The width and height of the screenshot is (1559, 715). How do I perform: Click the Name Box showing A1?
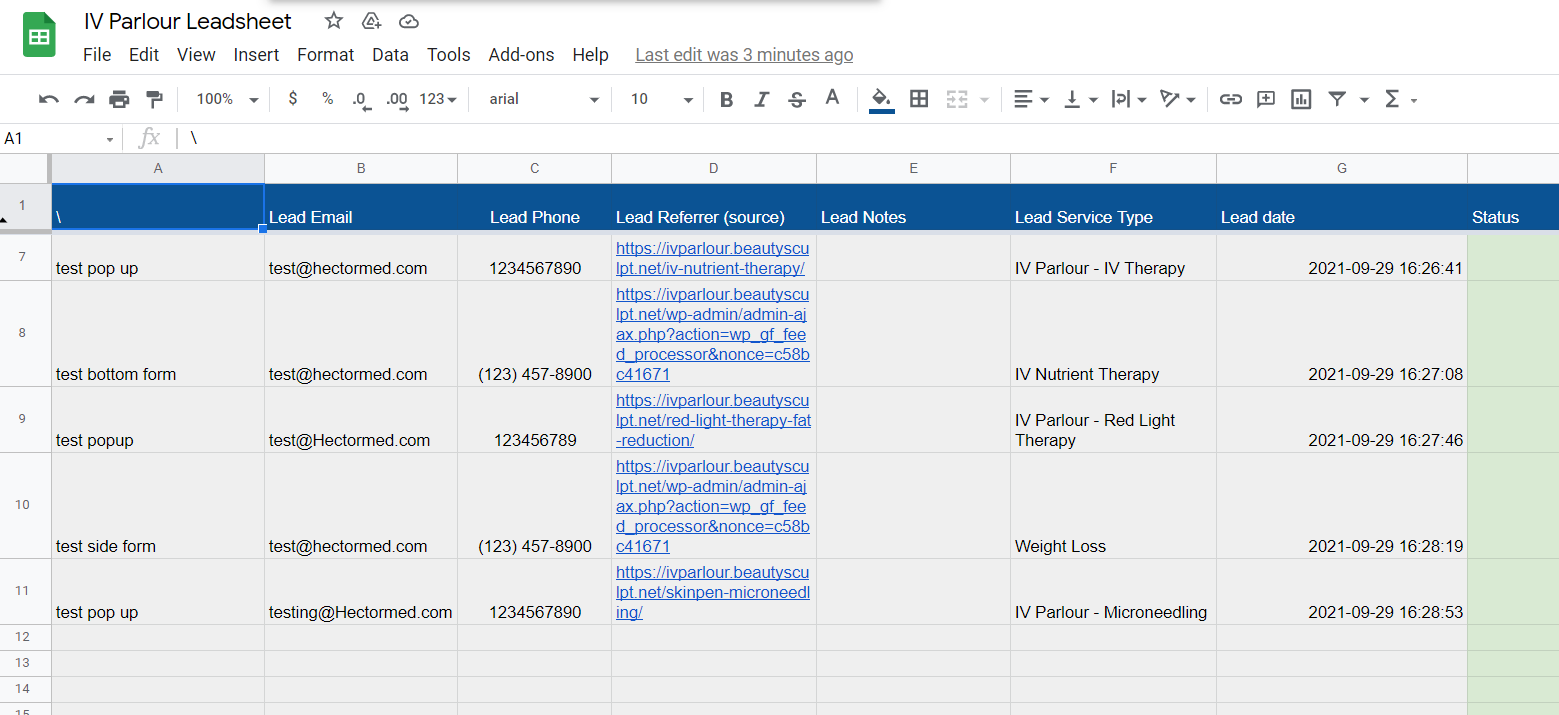58,138
